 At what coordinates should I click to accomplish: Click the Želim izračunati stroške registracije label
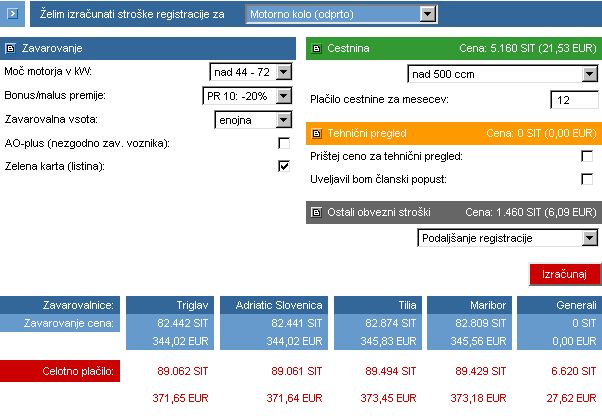point(132,14)
